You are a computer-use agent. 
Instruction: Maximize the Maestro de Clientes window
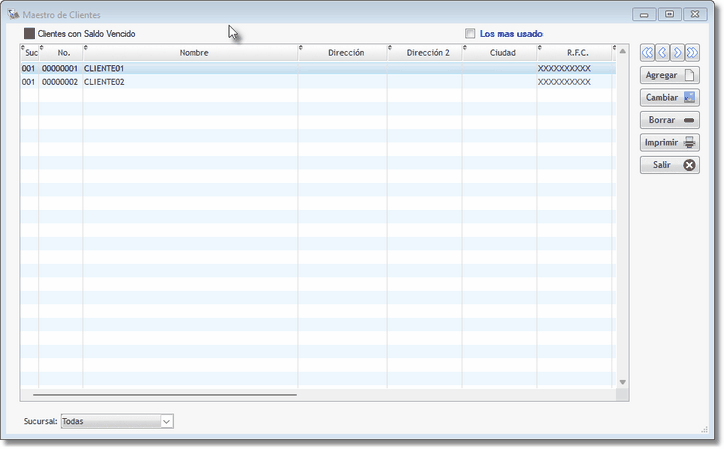pos(669,14)
